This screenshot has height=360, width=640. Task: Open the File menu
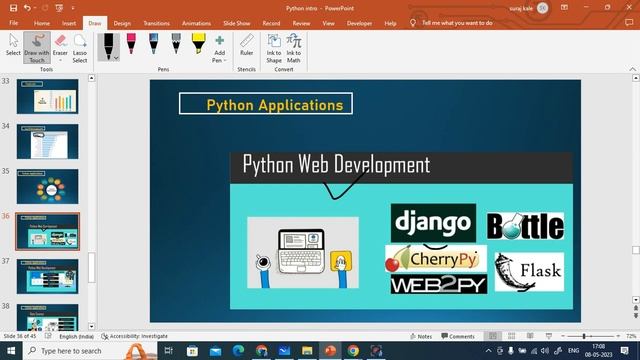tap(13, 23)
